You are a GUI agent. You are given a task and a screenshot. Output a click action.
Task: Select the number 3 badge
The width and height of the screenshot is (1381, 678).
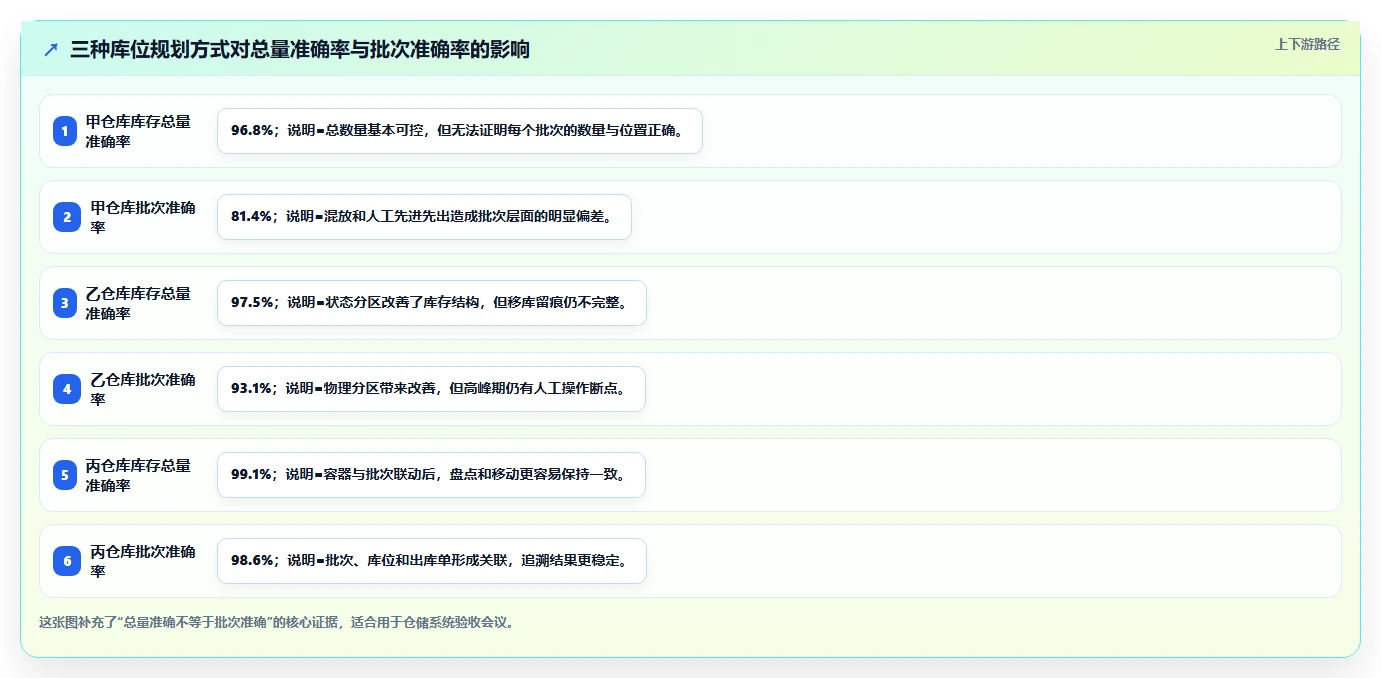pyautogui.click(x=65, y=303)
